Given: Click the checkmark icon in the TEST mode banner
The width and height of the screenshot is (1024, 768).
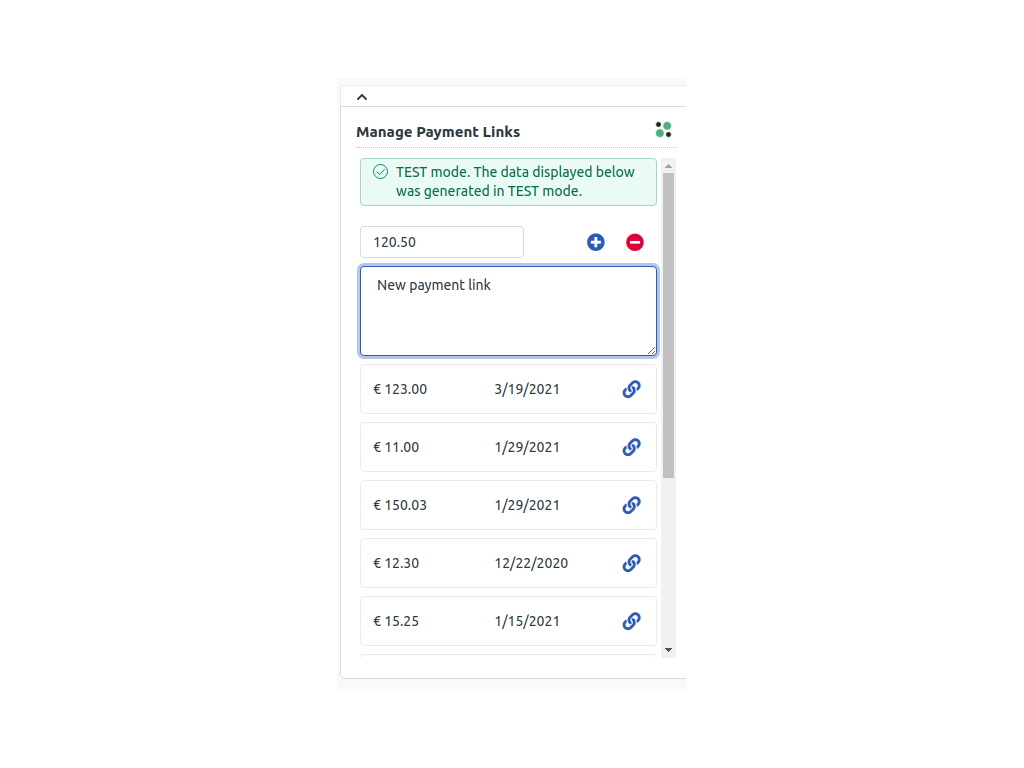Looking at the screenshot, I should coord(380,171).
